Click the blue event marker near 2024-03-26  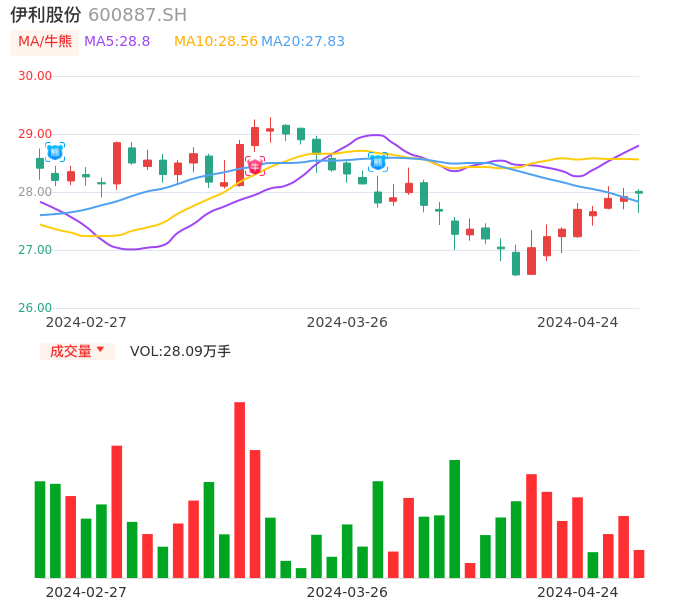click(378, 161)
